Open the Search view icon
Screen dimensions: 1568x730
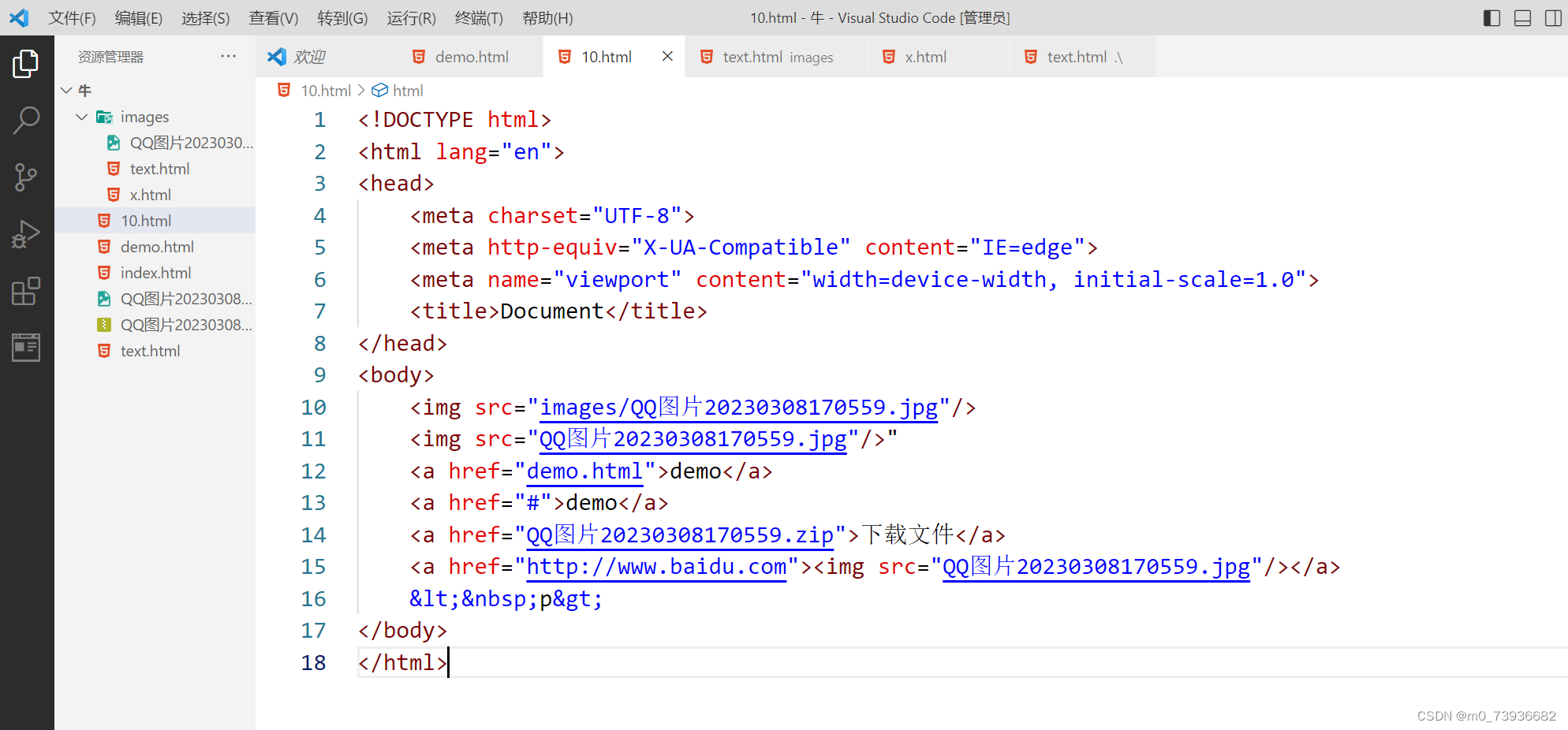coord(26,121)
